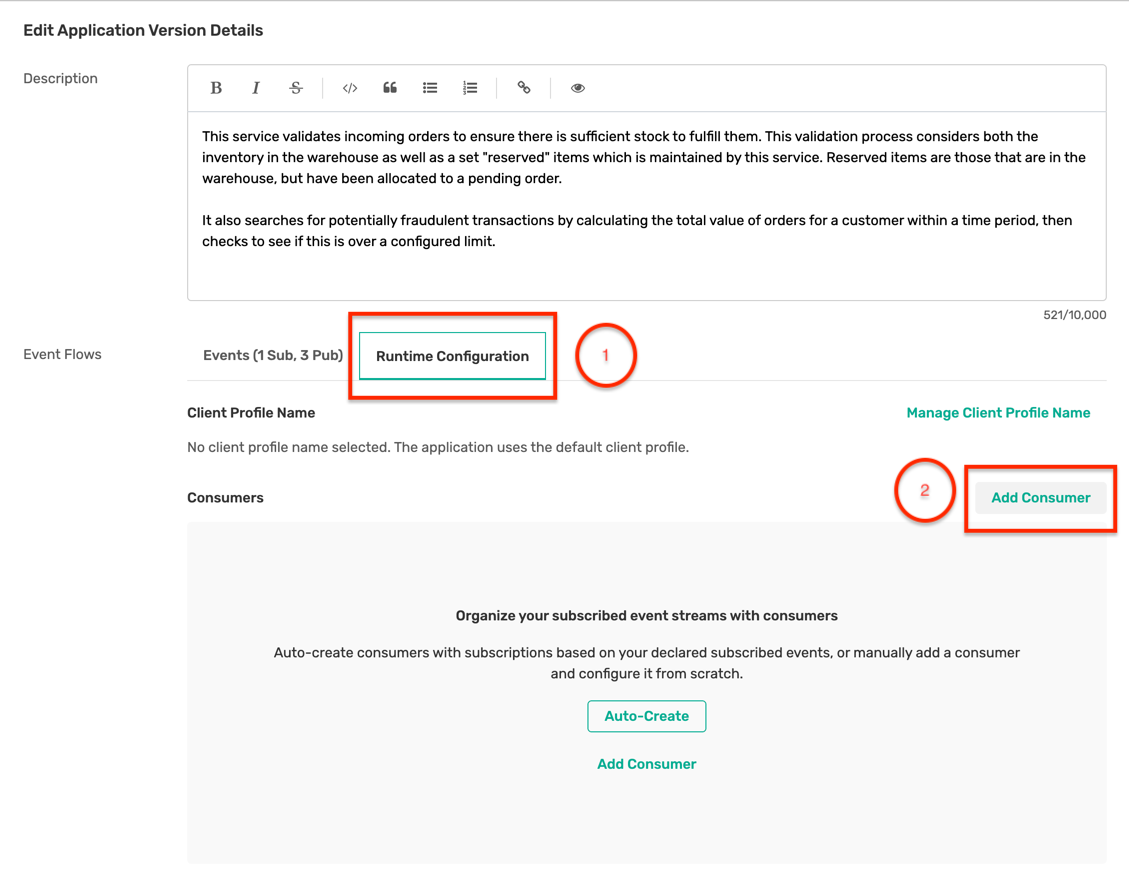This screenshot has height=882, width=1129.
Task: Apply italic formatting in the description editor
Action: pyautogui.click(x=256, y=88)
